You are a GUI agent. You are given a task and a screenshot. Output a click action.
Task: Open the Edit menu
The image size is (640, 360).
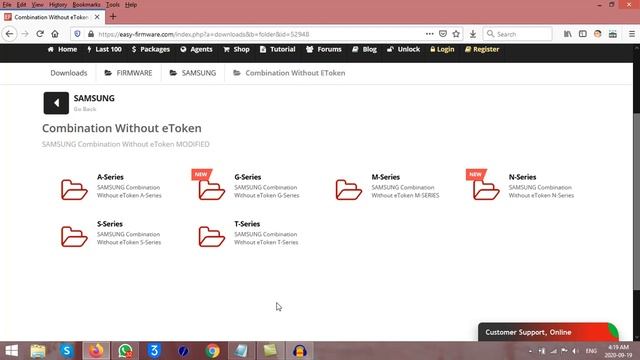tap(21, 4)
